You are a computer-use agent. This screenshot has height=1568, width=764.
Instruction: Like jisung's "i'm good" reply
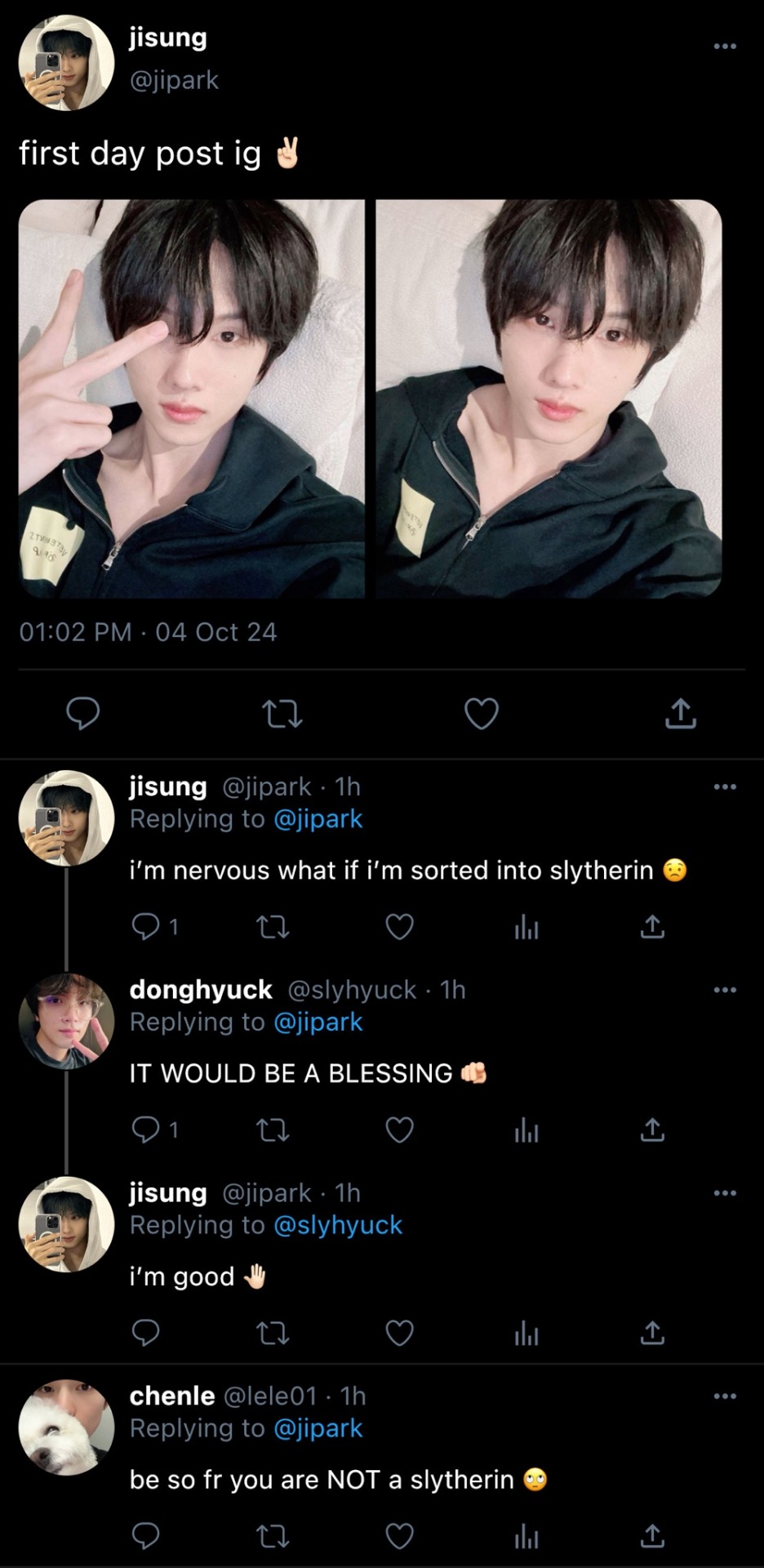tap(399, 1334)
